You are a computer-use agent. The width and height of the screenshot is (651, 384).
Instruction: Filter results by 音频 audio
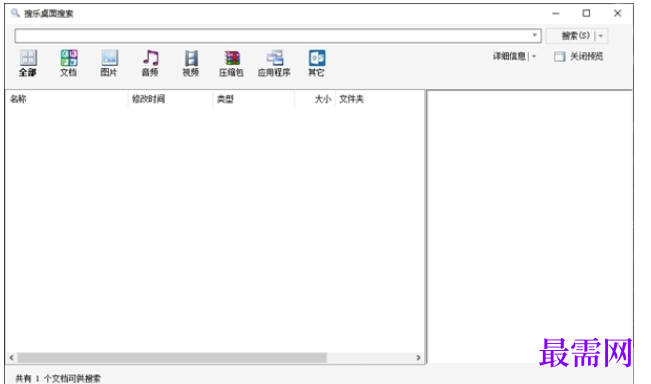coord(150,63)
